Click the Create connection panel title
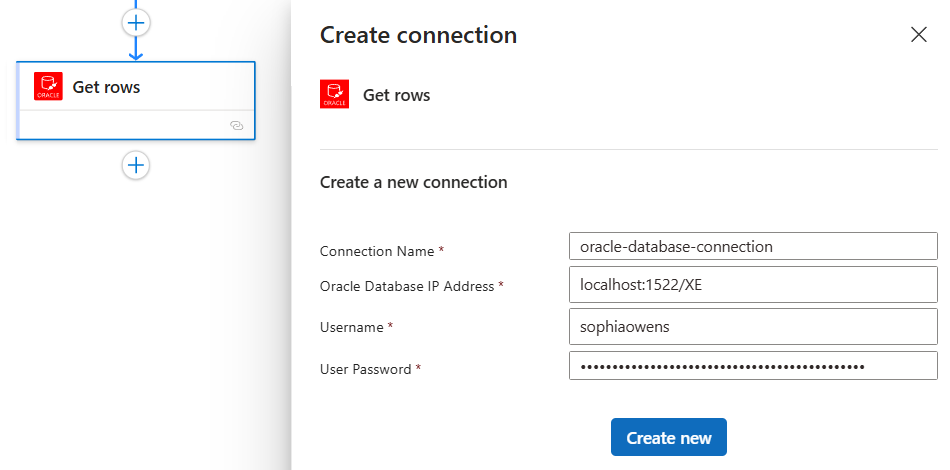The image size is (950, 470). [x=418, y=35]
